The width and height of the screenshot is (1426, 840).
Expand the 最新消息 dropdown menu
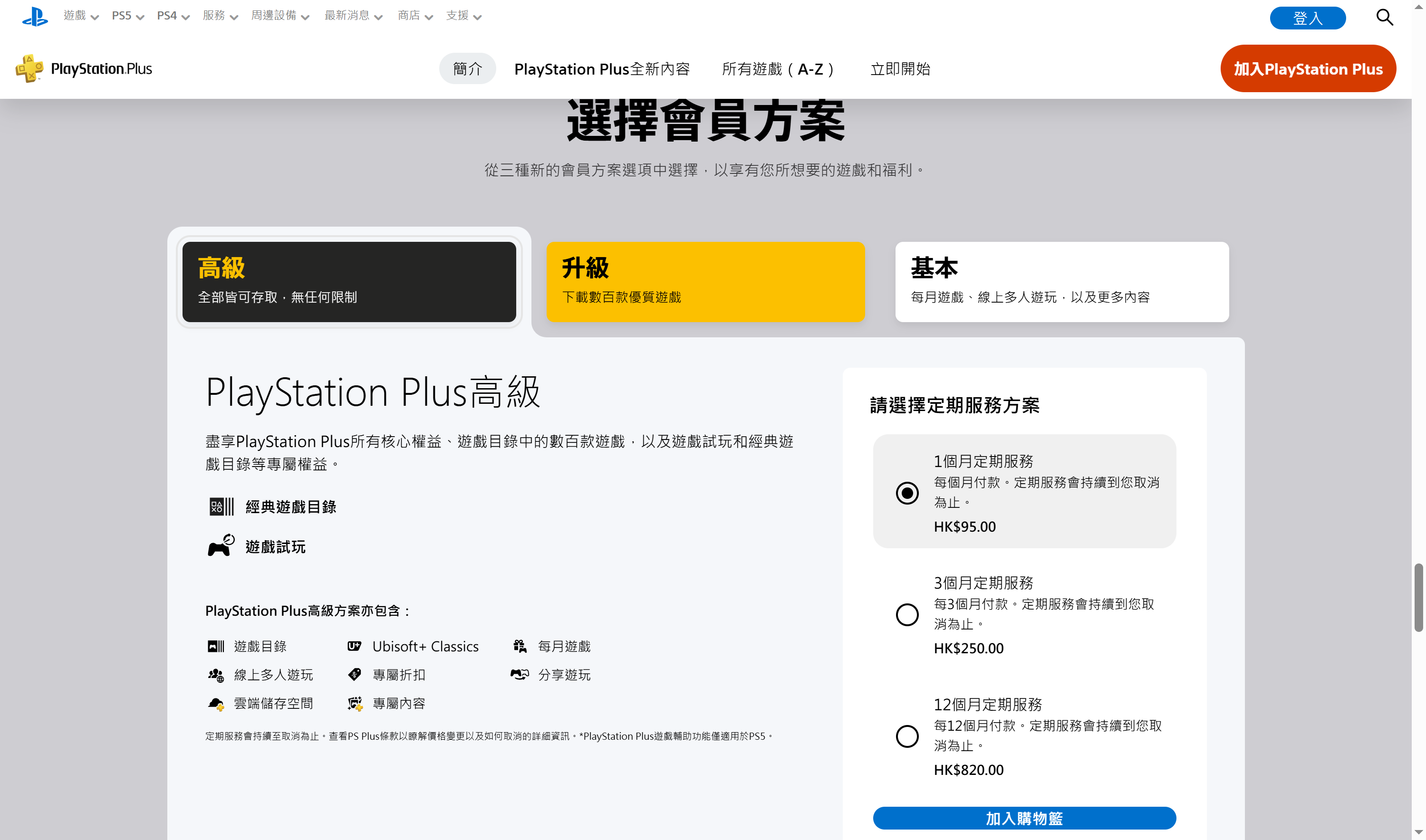click(x=353, y=16)
